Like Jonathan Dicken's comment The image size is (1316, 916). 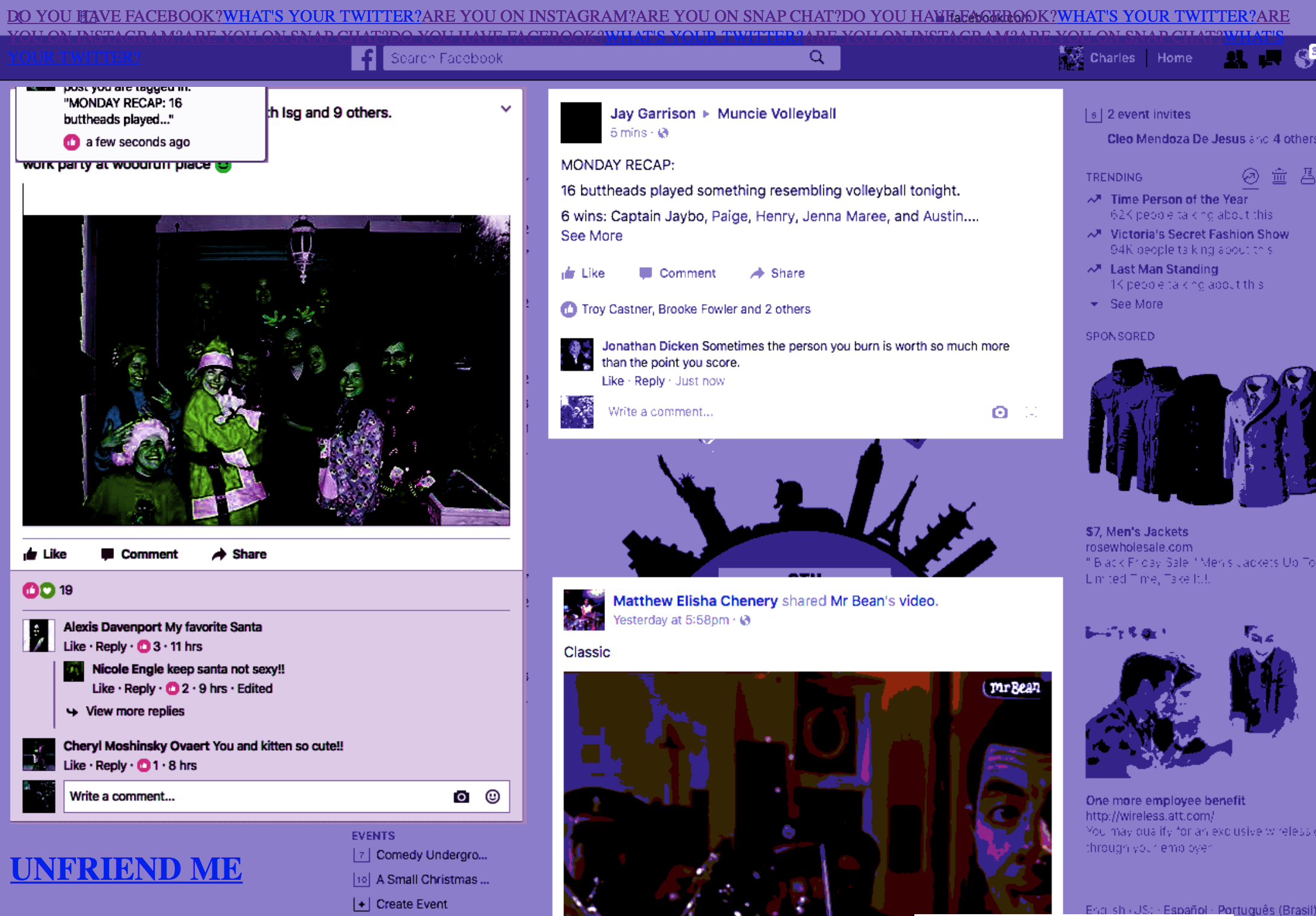tap(612, 381)
